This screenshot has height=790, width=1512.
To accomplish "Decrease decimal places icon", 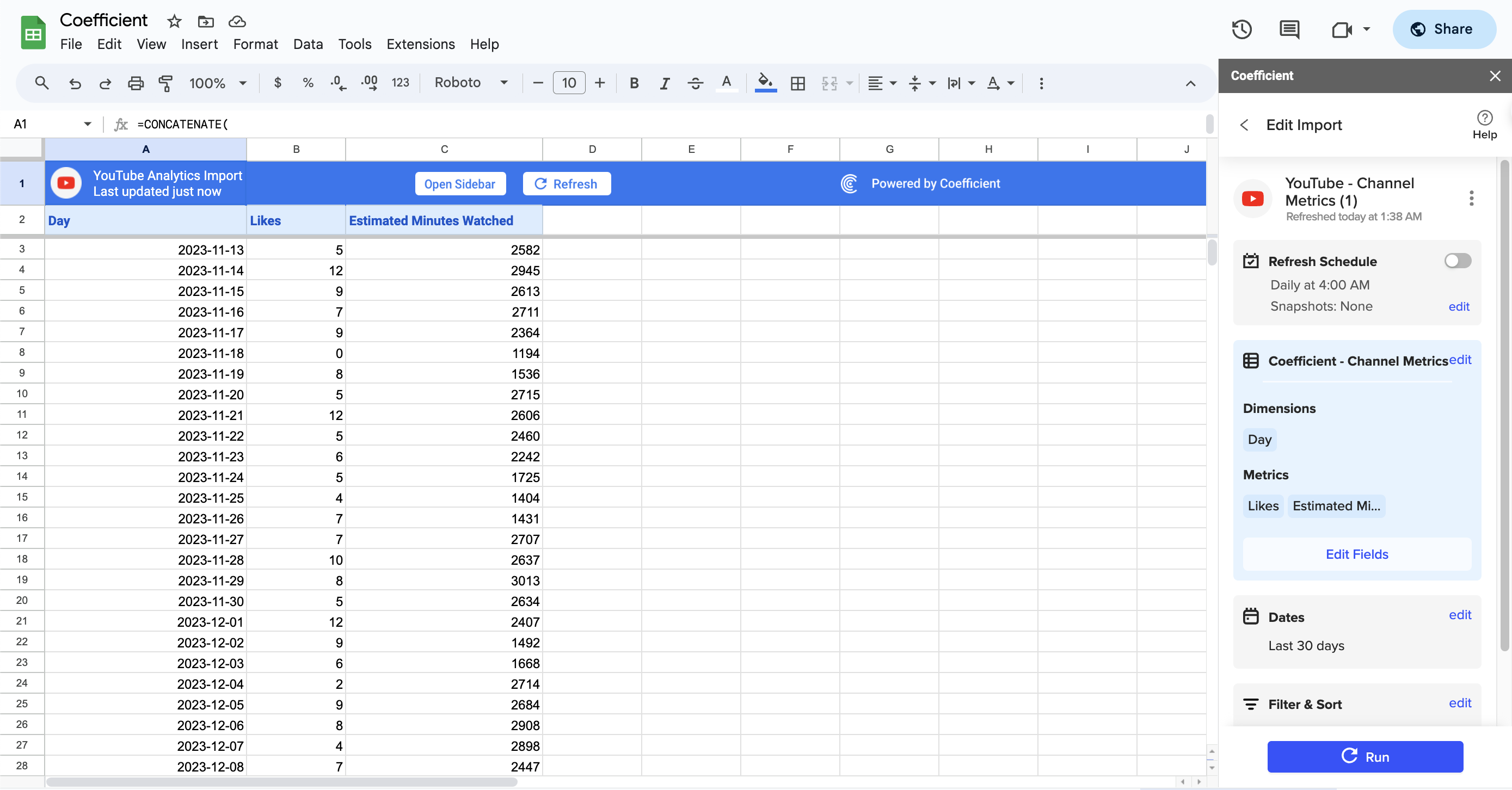I will [338, 83].
